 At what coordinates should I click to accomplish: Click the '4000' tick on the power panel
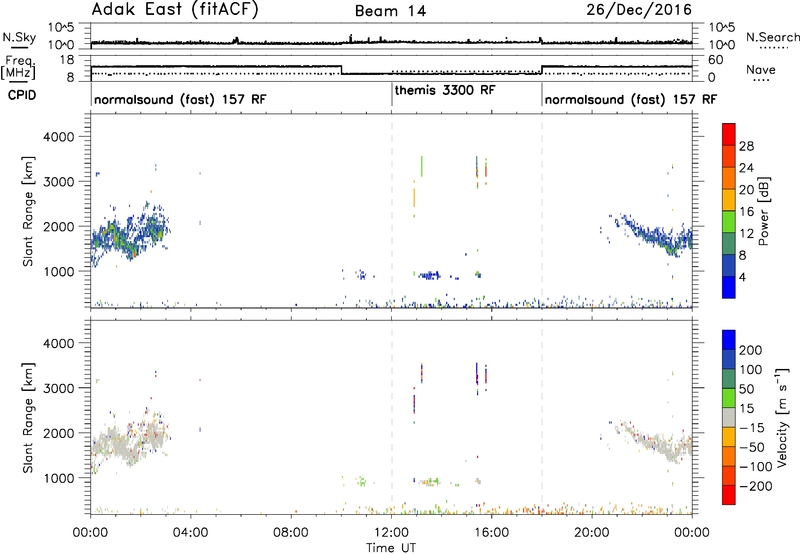point(58,137)
